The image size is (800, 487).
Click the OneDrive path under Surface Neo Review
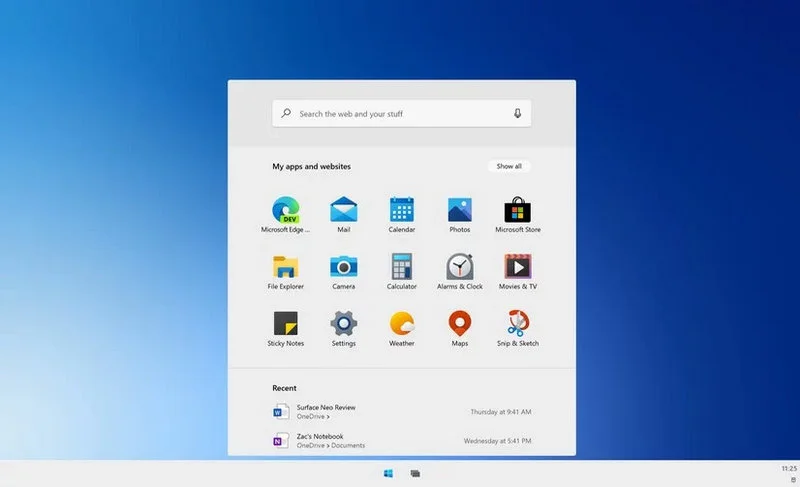313,417
